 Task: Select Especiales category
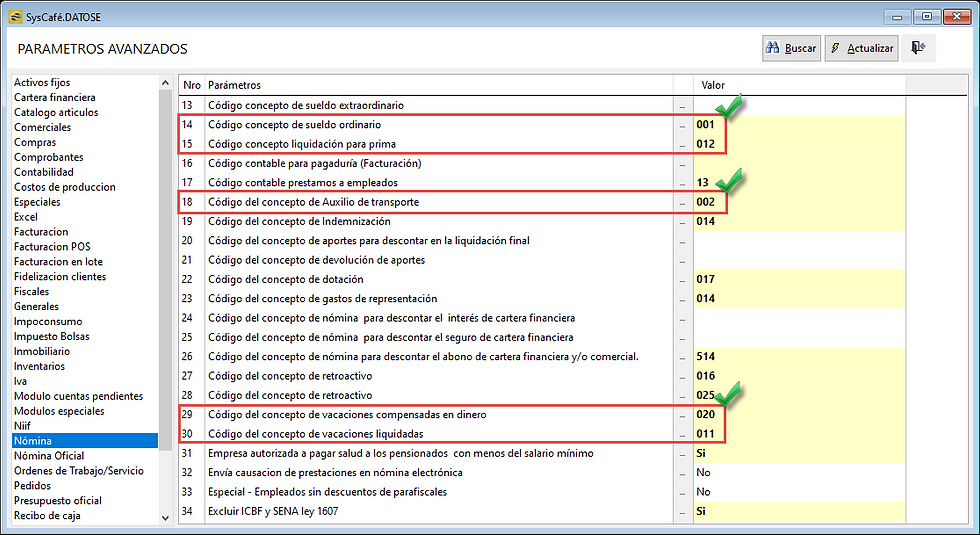point(37,202)
